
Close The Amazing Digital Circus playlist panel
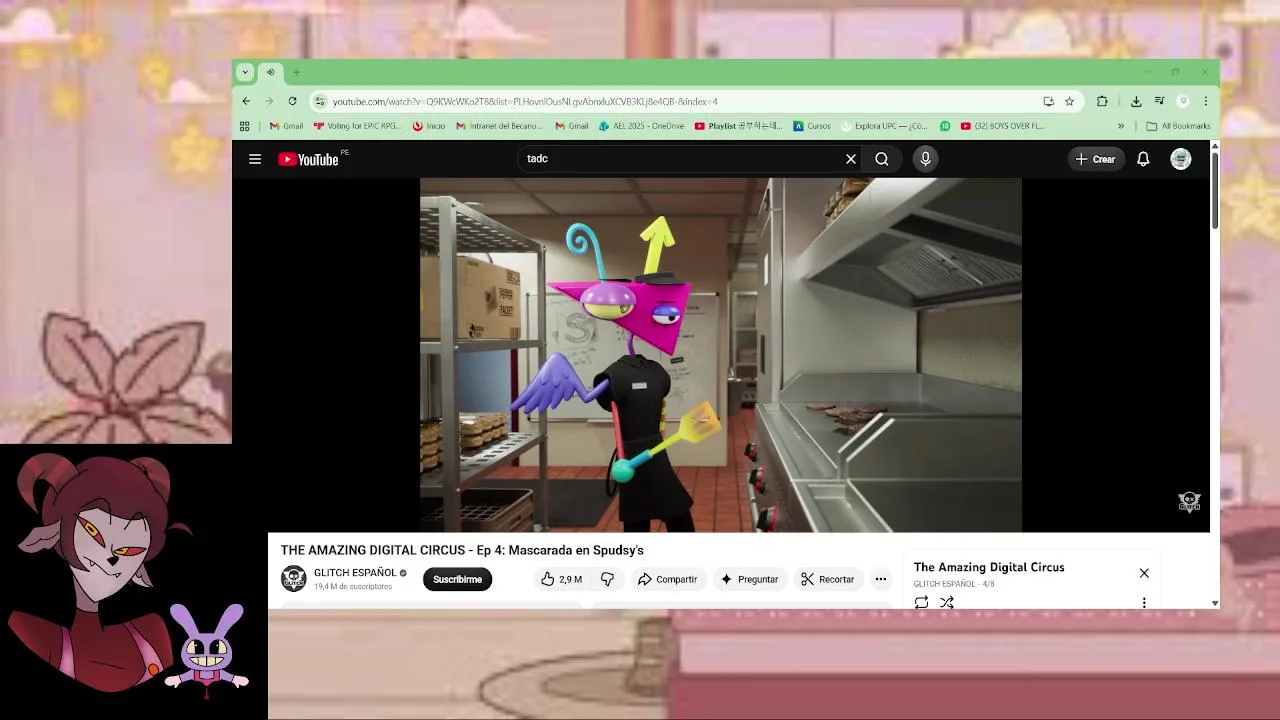(1144, 573)
